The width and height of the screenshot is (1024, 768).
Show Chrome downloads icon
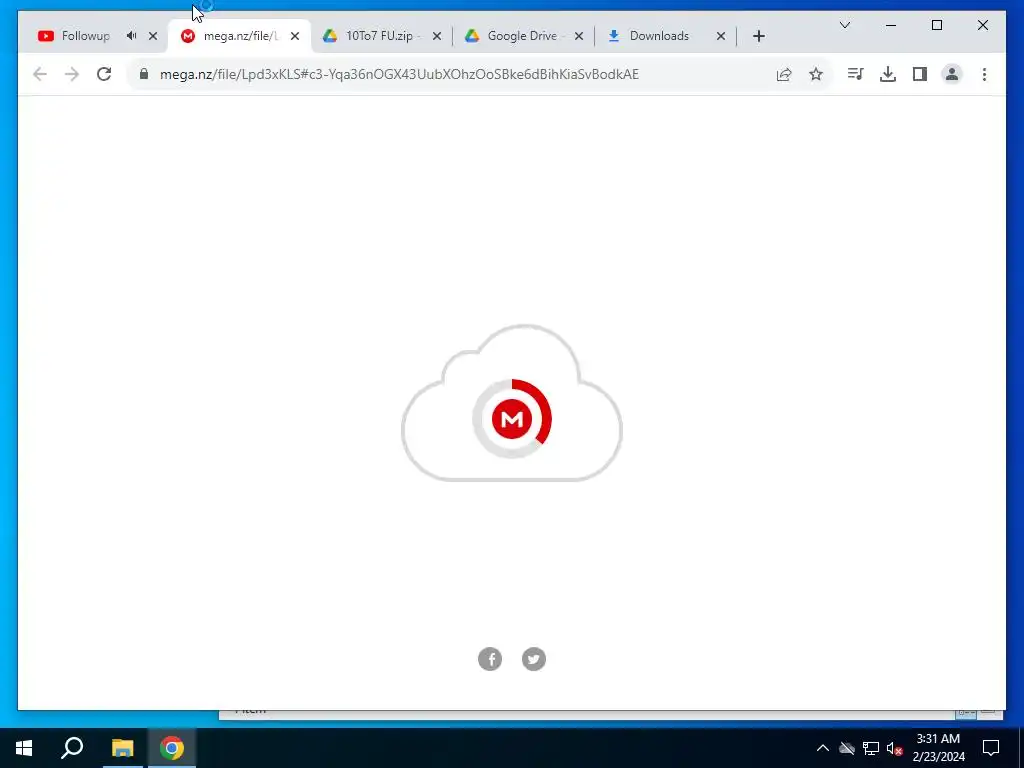(x=888, y=74)
